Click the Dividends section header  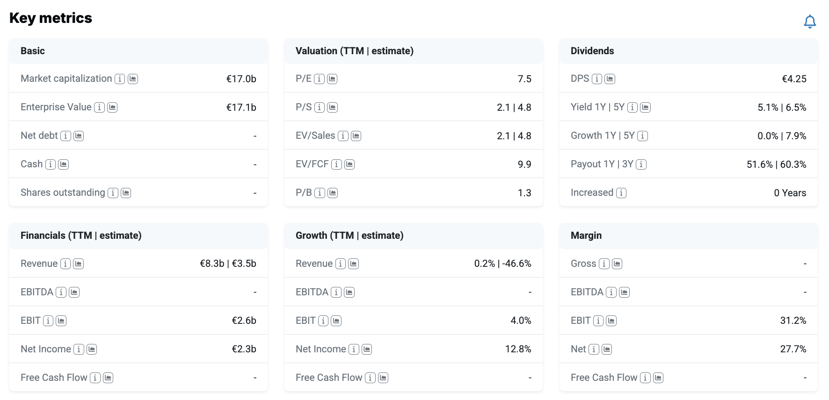(x=688, y=51)
